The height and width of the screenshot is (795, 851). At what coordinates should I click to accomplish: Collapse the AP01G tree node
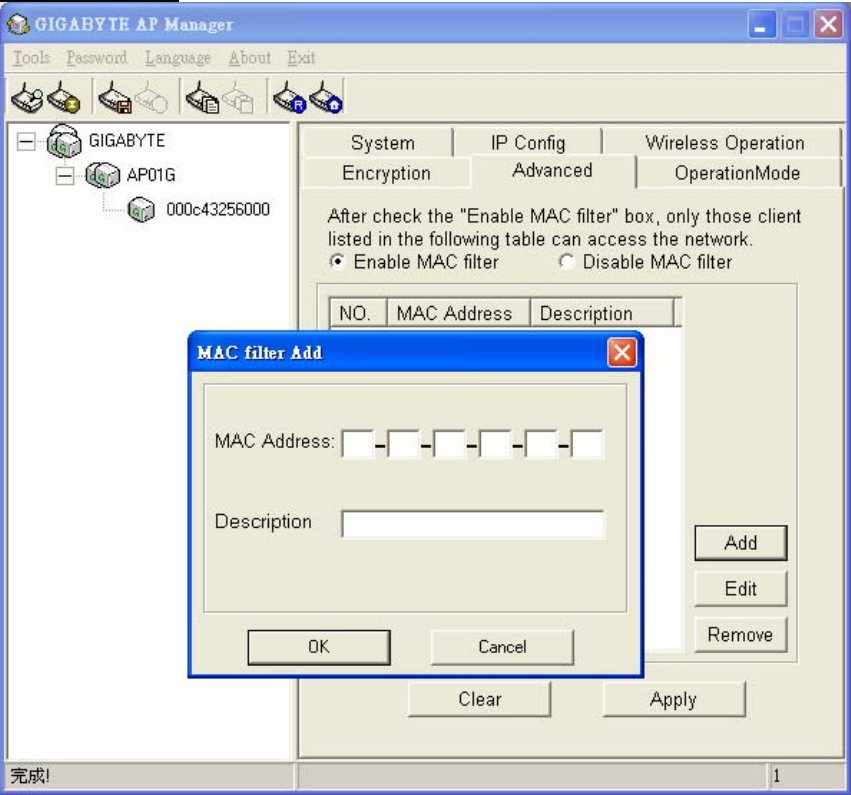[65, 176]
